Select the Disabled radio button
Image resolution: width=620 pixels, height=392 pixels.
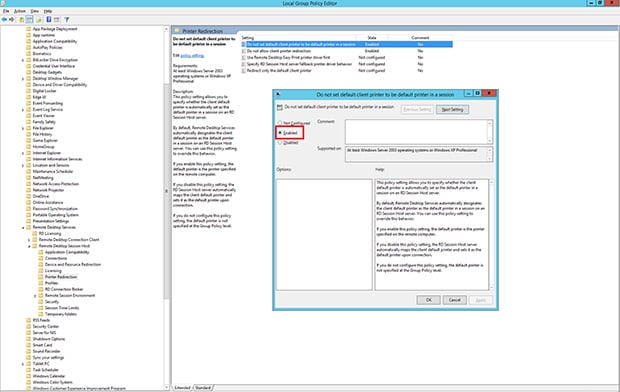click(x=280, y=142)
